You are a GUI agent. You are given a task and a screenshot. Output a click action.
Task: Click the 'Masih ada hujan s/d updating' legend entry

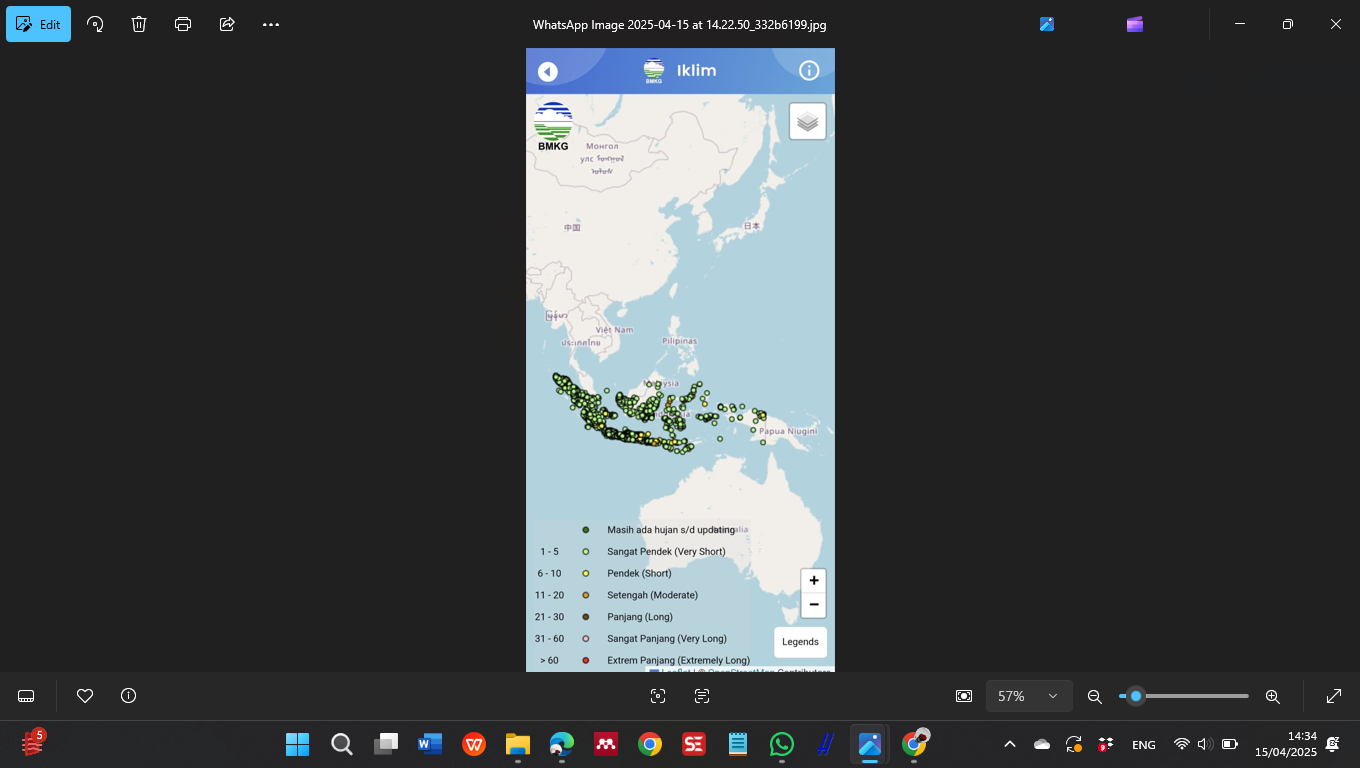pyautogui.click(x=671, y=530)
